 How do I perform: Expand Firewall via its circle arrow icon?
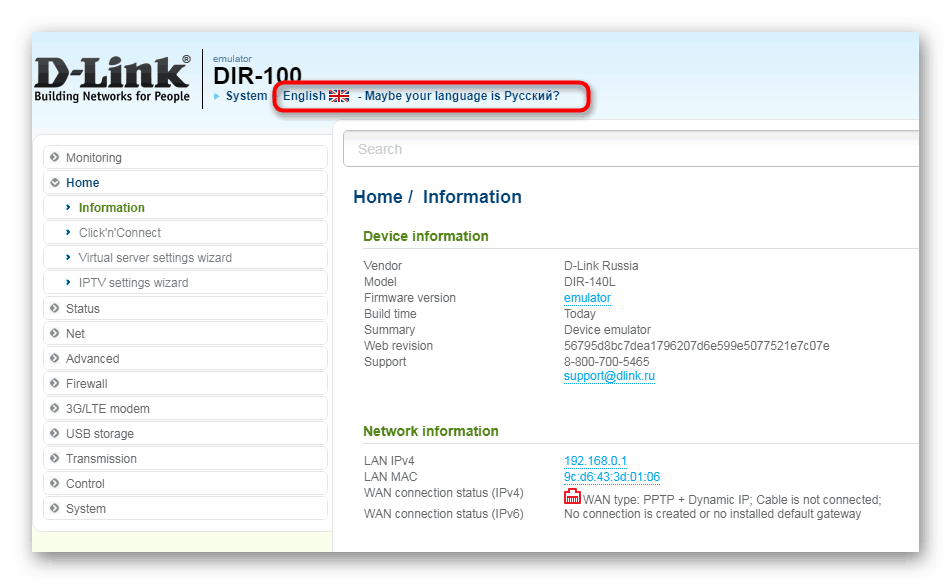55,383
